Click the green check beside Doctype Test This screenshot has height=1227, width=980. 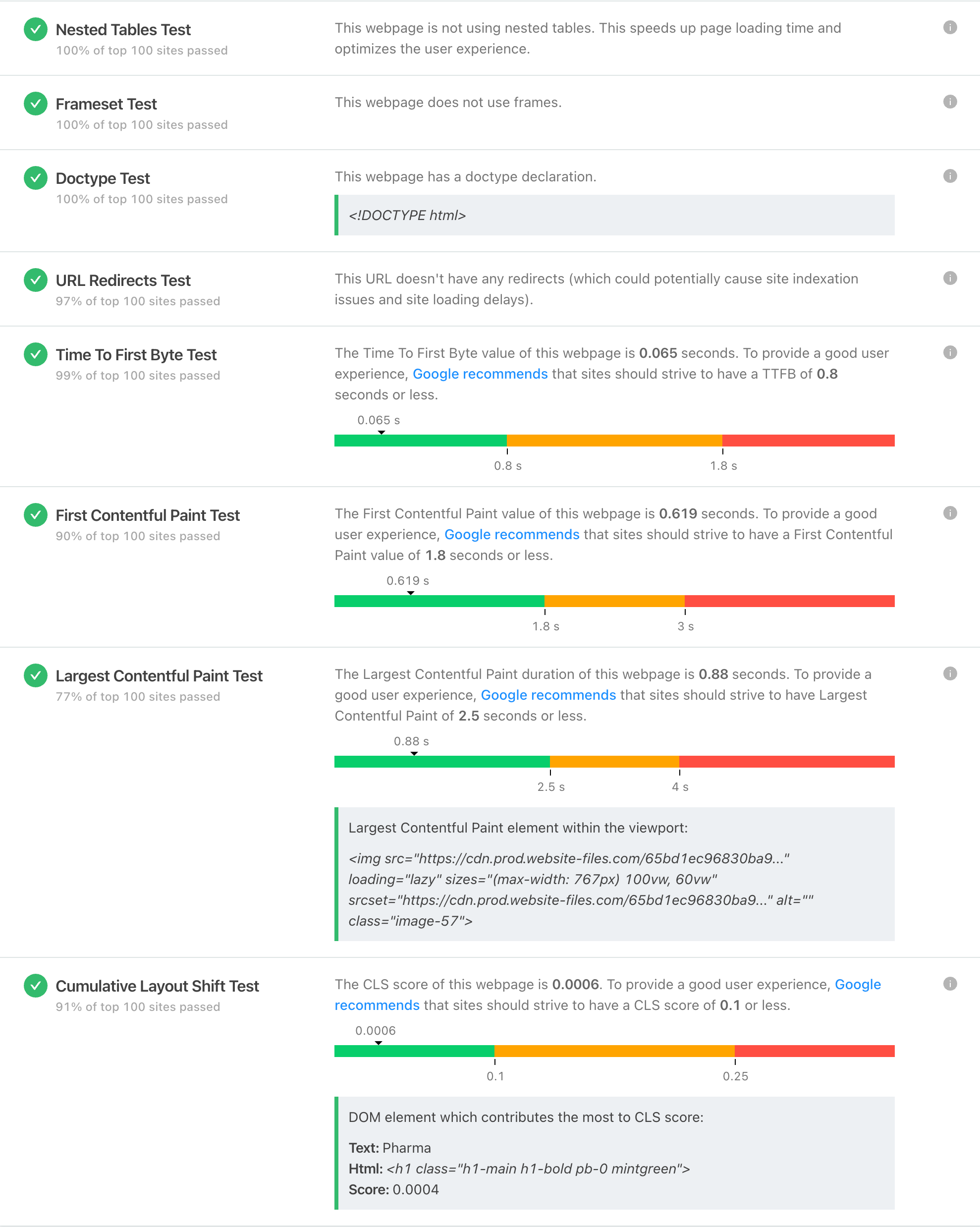coord(35,178)
